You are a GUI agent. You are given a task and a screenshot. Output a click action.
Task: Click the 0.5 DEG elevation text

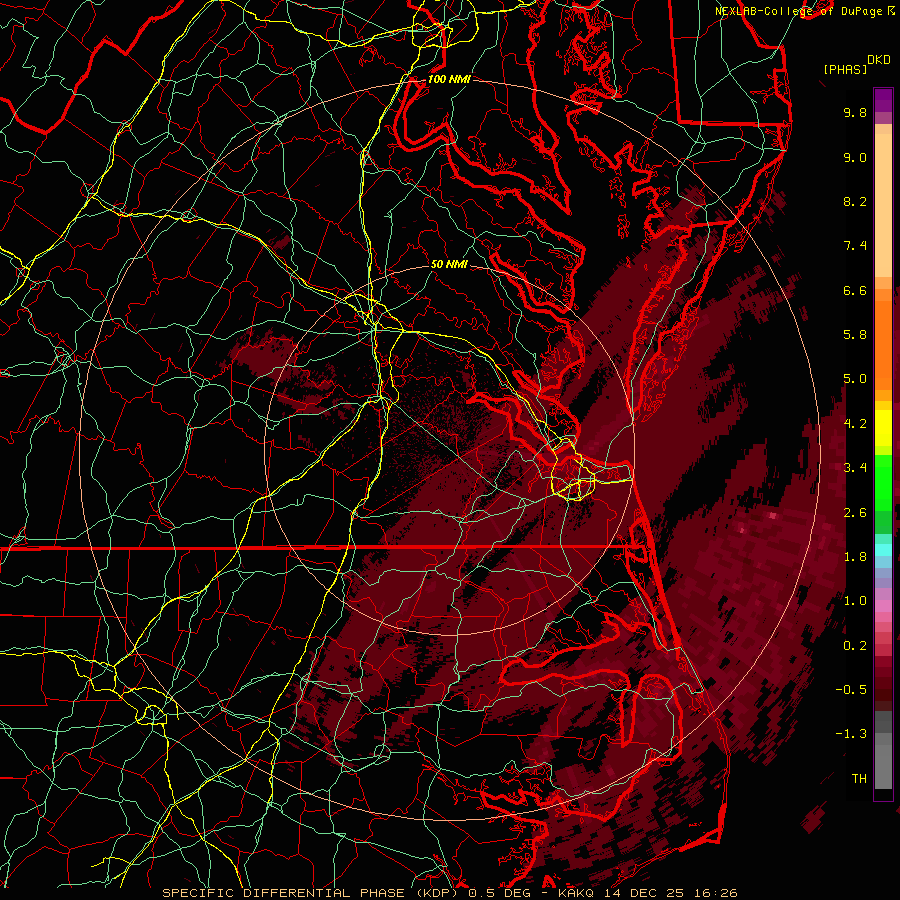502,893
